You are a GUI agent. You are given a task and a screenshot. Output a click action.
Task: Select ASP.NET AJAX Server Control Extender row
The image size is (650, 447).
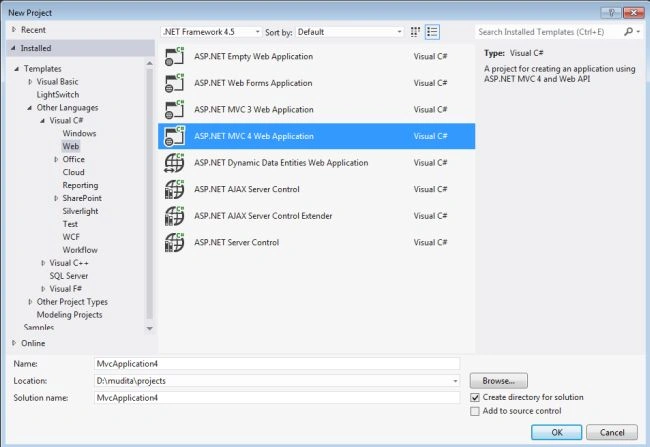[x=316, y=216]
